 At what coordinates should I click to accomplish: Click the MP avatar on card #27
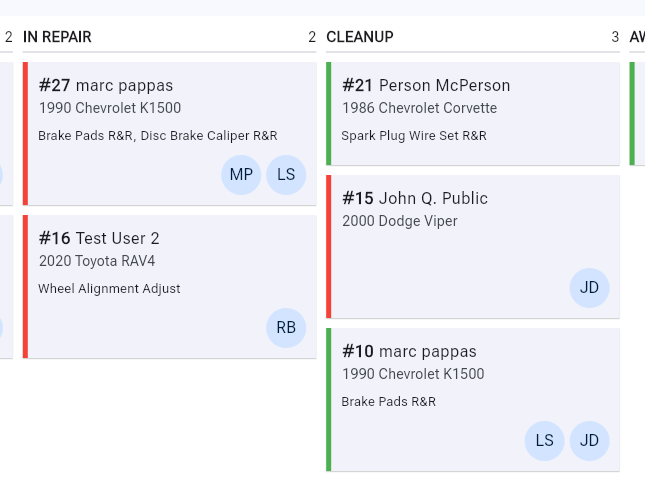(x=241, y=175)
